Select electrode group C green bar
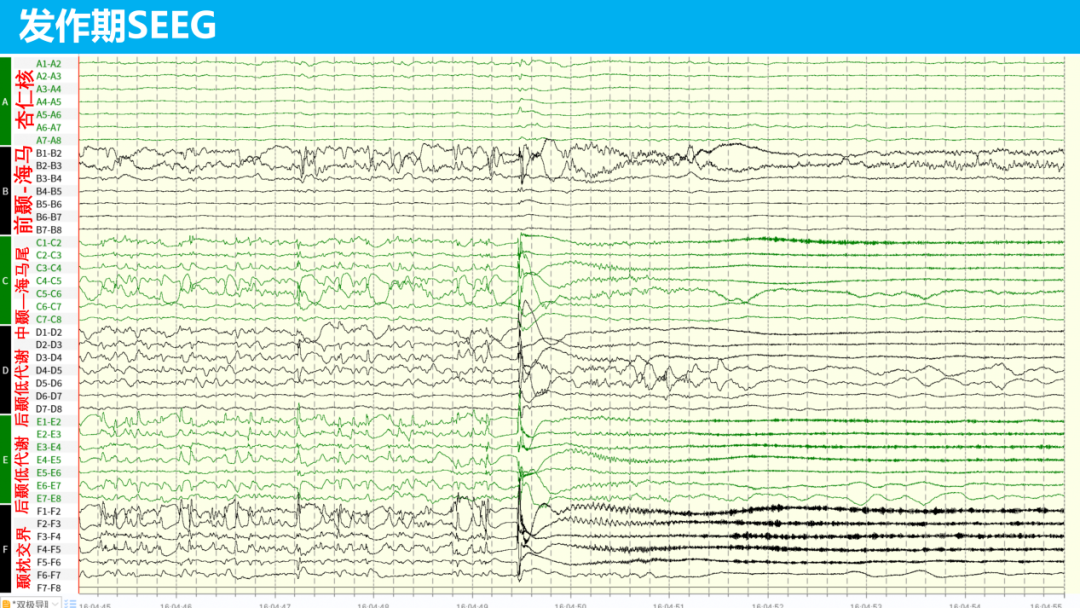 (6, 280)
